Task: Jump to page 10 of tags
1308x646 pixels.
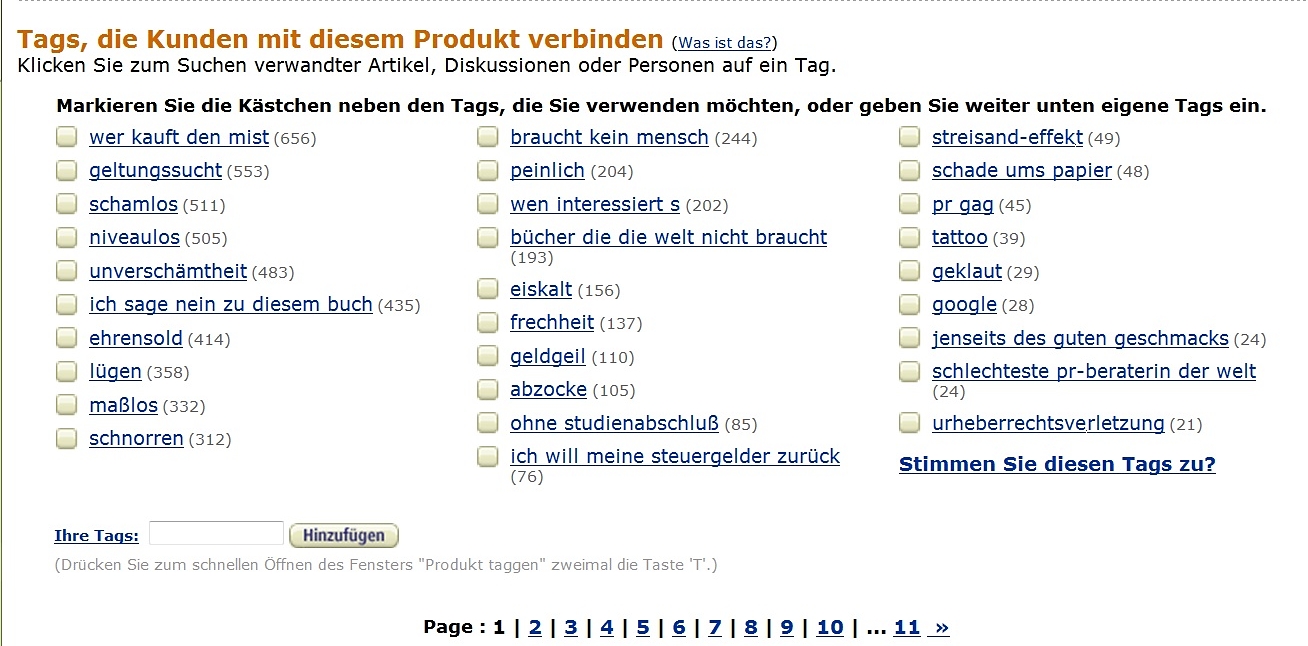Action: (x=830, y=627)
